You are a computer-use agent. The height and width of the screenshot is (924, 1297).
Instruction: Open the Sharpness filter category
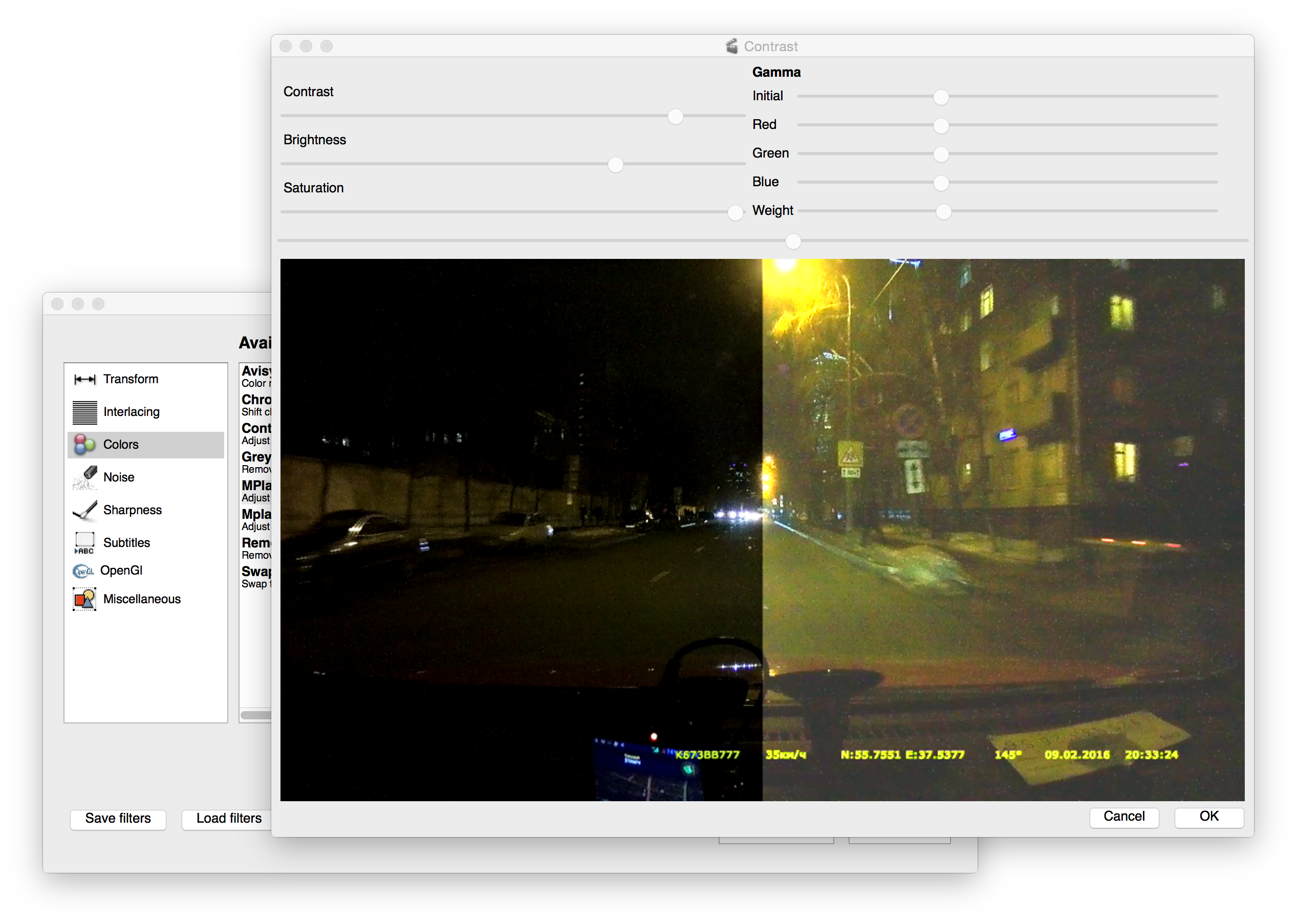pyautogui.click(x=132, y=511)
